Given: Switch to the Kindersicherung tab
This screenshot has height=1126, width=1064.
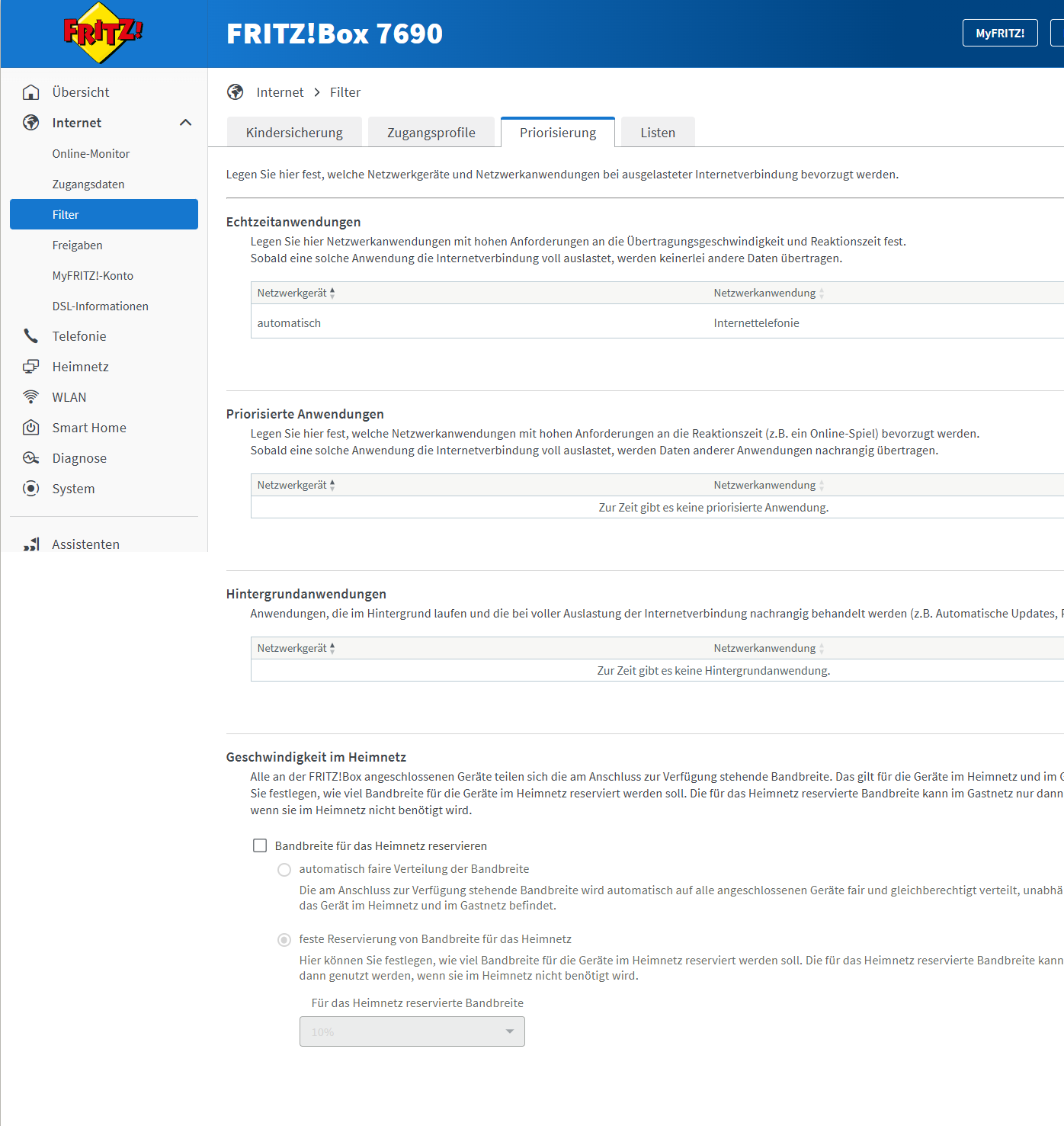Looking at the screenshot, I should (x=294, y=133).
